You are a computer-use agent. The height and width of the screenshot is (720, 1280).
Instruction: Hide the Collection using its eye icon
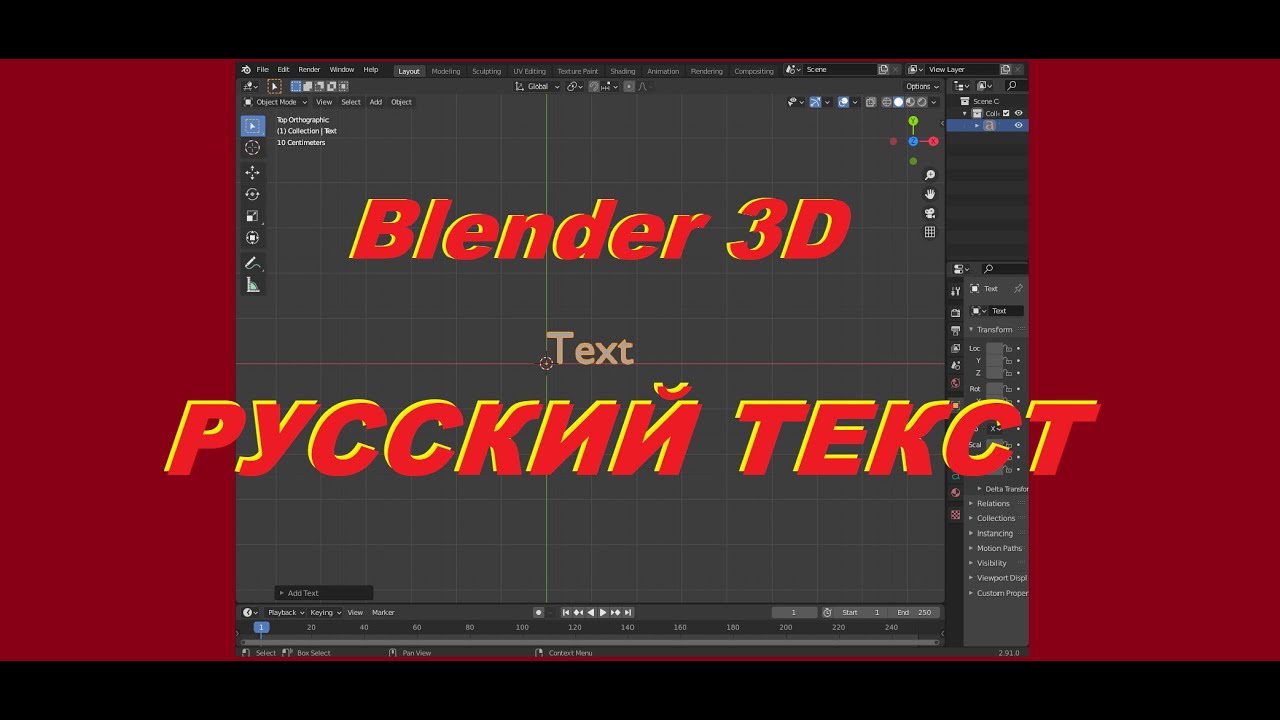coord(1019,113)
